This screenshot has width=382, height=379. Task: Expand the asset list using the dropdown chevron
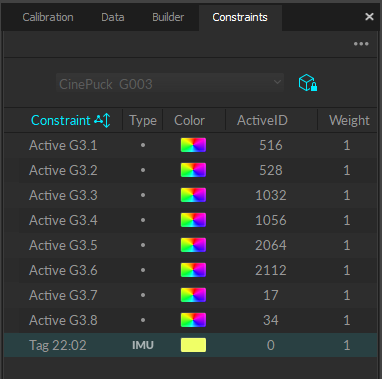pos(277,82)
